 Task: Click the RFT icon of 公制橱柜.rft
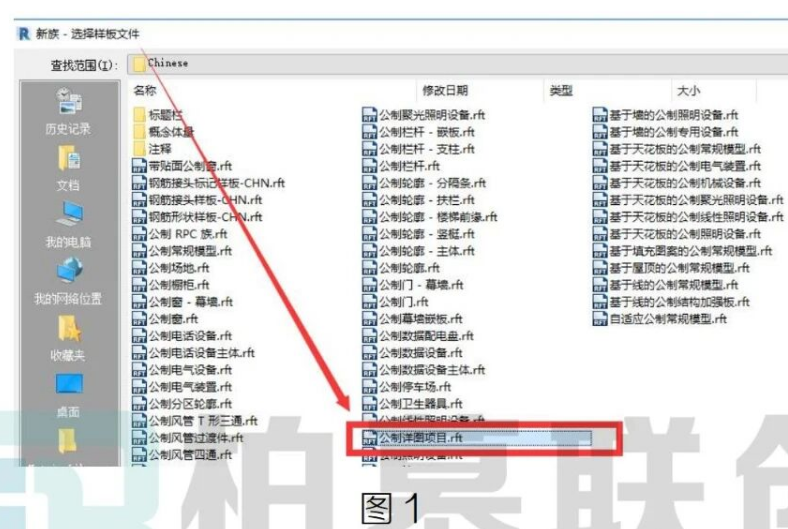139,285
